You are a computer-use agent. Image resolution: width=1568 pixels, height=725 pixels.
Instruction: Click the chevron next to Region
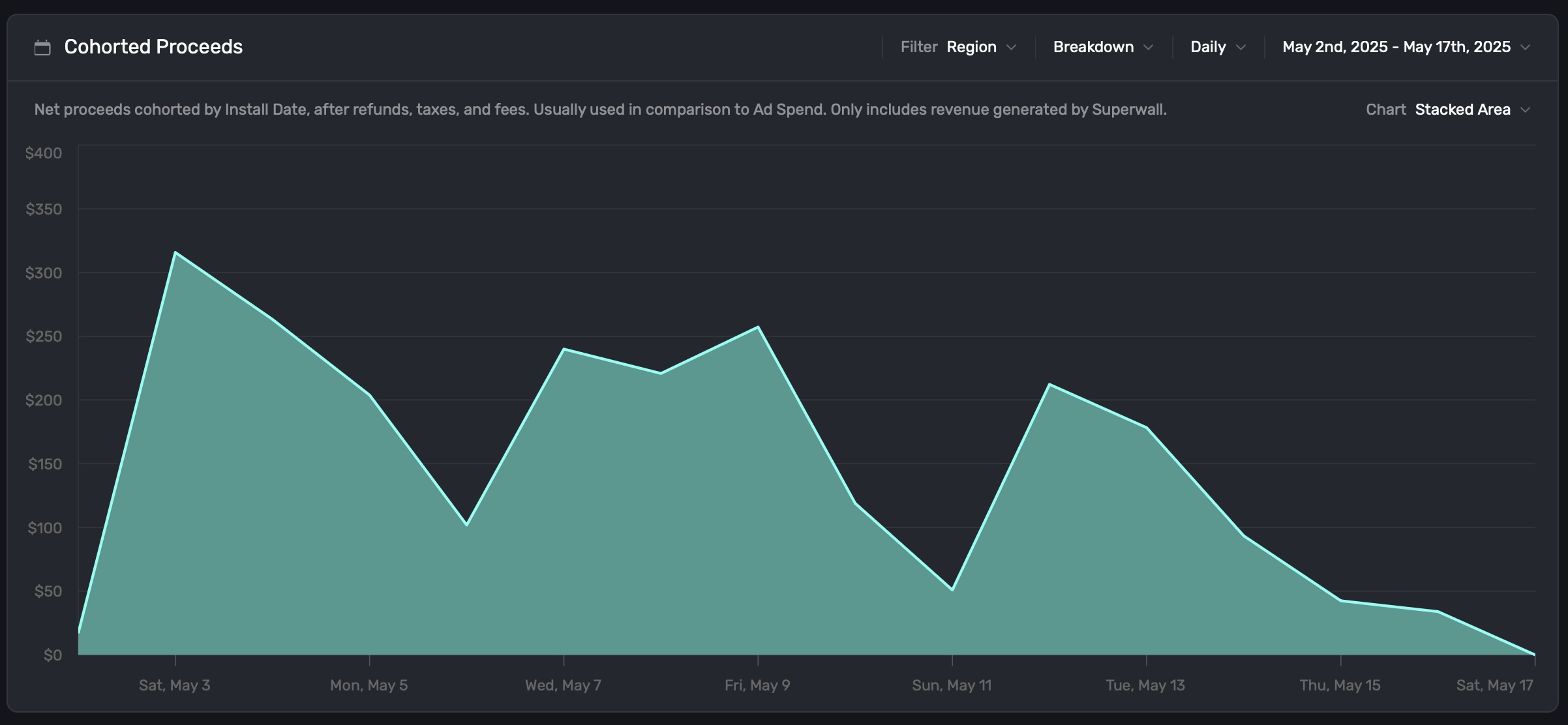pyautogui.click(x=1012, y=48)
